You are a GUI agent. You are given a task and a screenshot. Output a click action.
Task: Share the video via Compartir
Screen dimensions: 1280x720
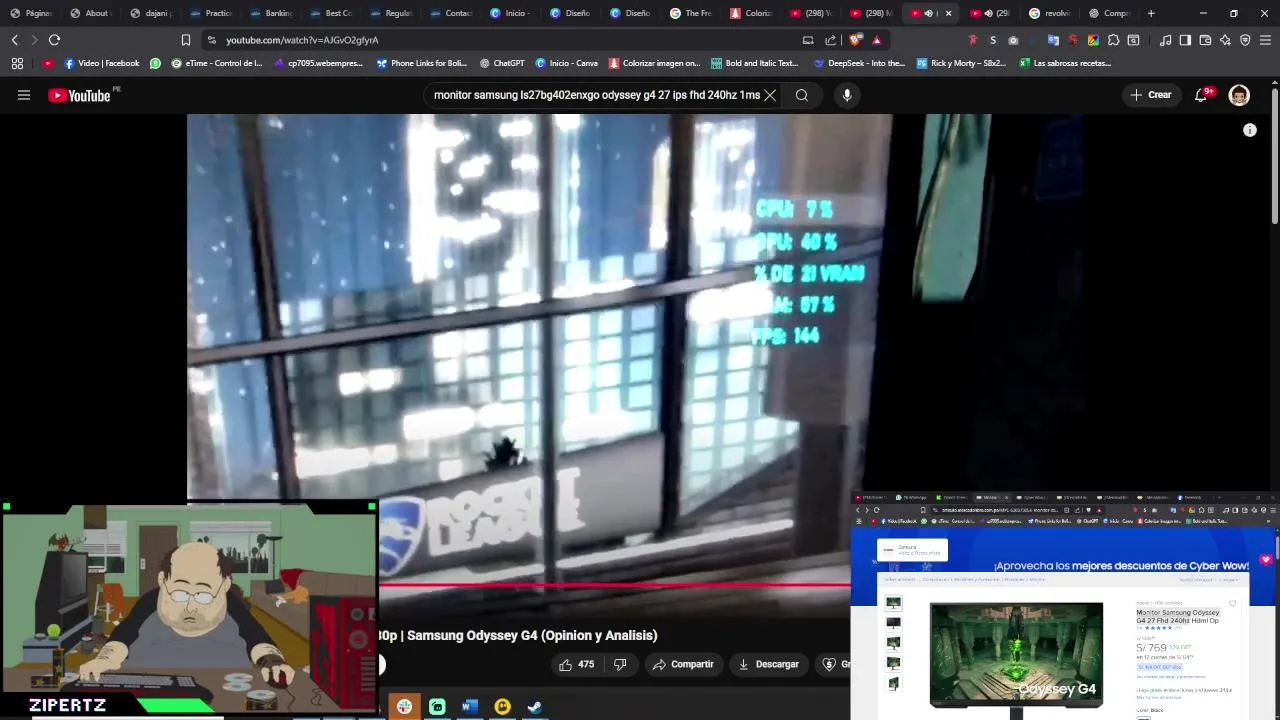(683, 664)
